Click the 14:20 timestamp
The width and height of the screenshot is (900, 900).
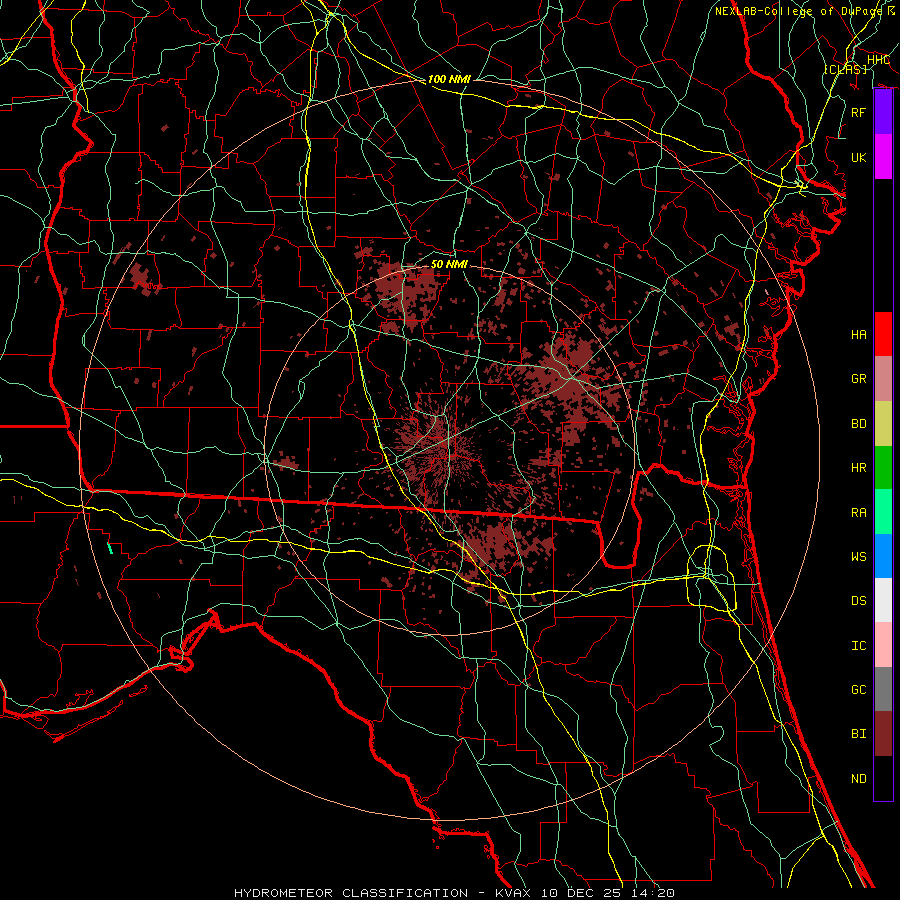click(x=654, y=893)
